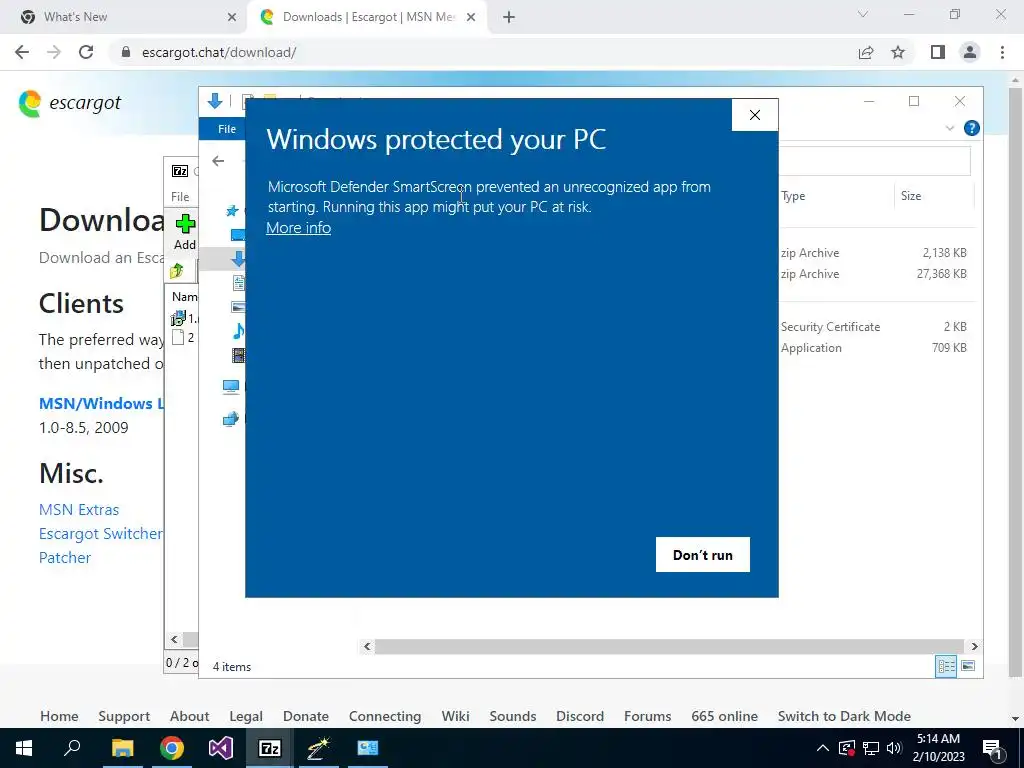Bookmark this page with the star icon

[x=898, y=52]
